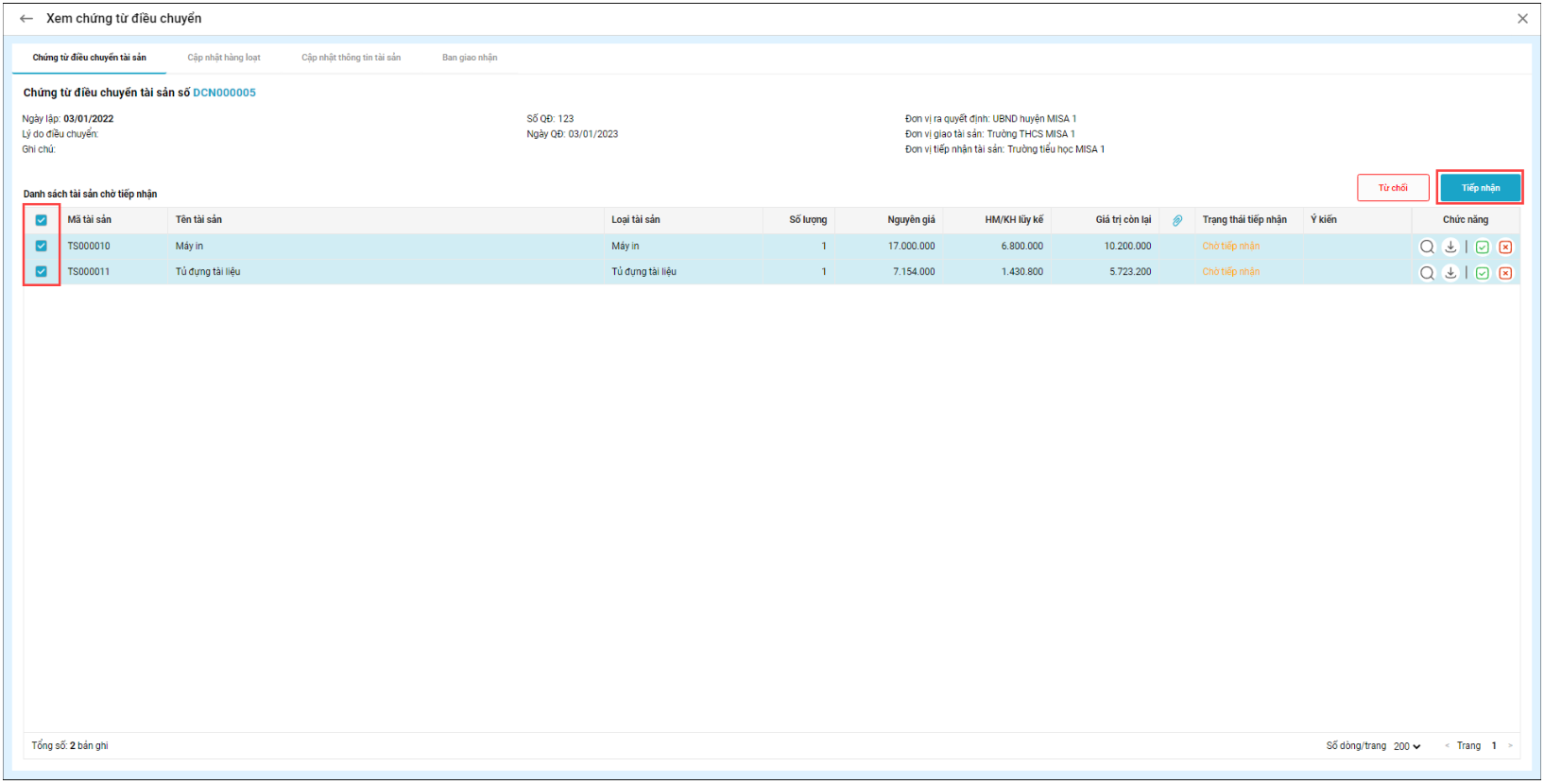Click the view magnifier icon for TS000011
Image resolution: width=1544 pixels, height=784 pixels.
click(x=1427, y=273)
